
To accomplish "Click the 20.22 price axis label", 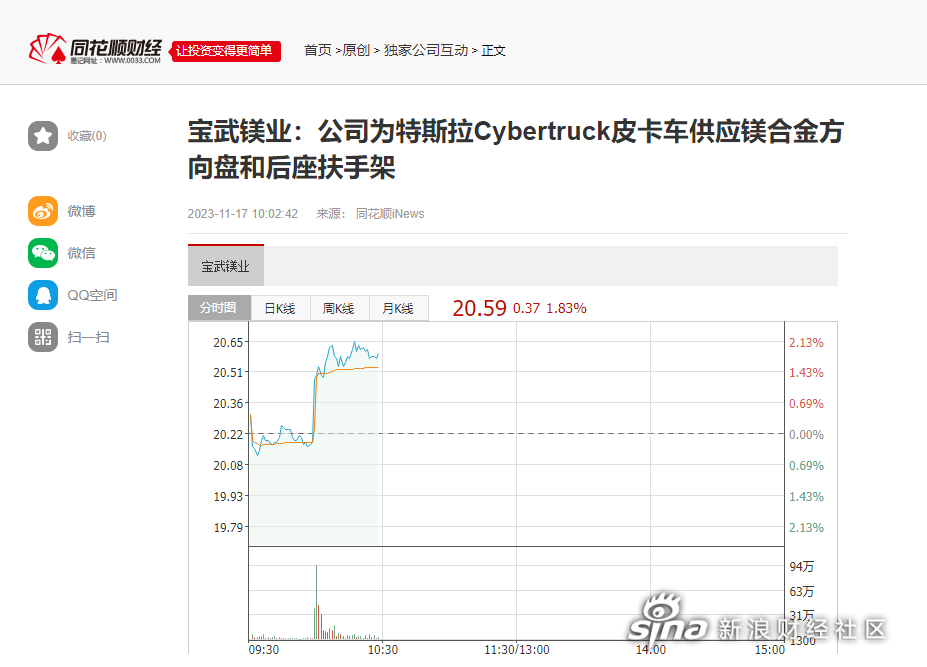I will pos(228,435).
